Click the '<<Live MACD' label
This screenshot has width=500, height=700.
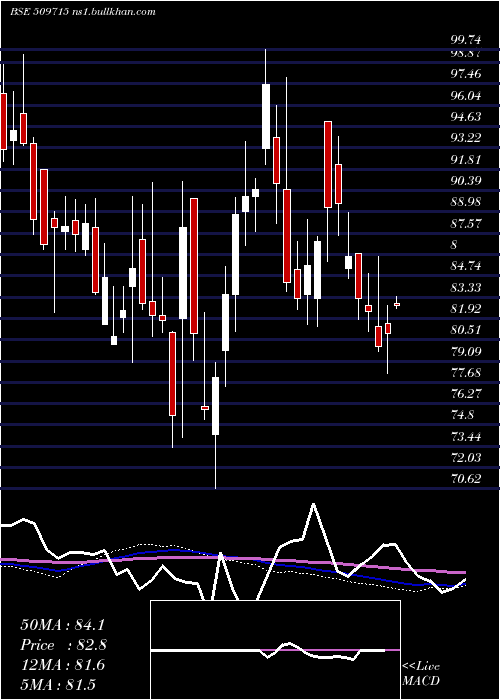(x=421, y=674)
